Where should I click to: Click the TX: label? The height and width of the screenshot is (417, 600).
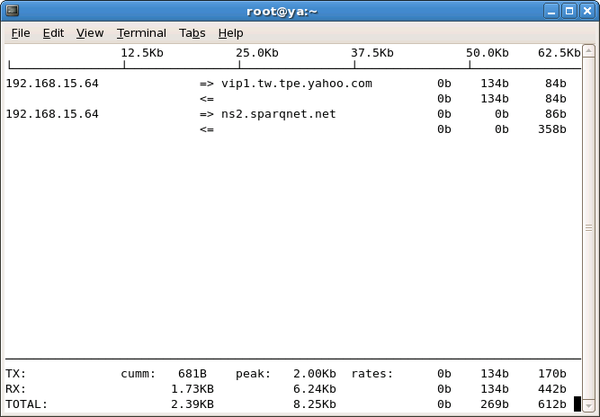coord(16,373)
